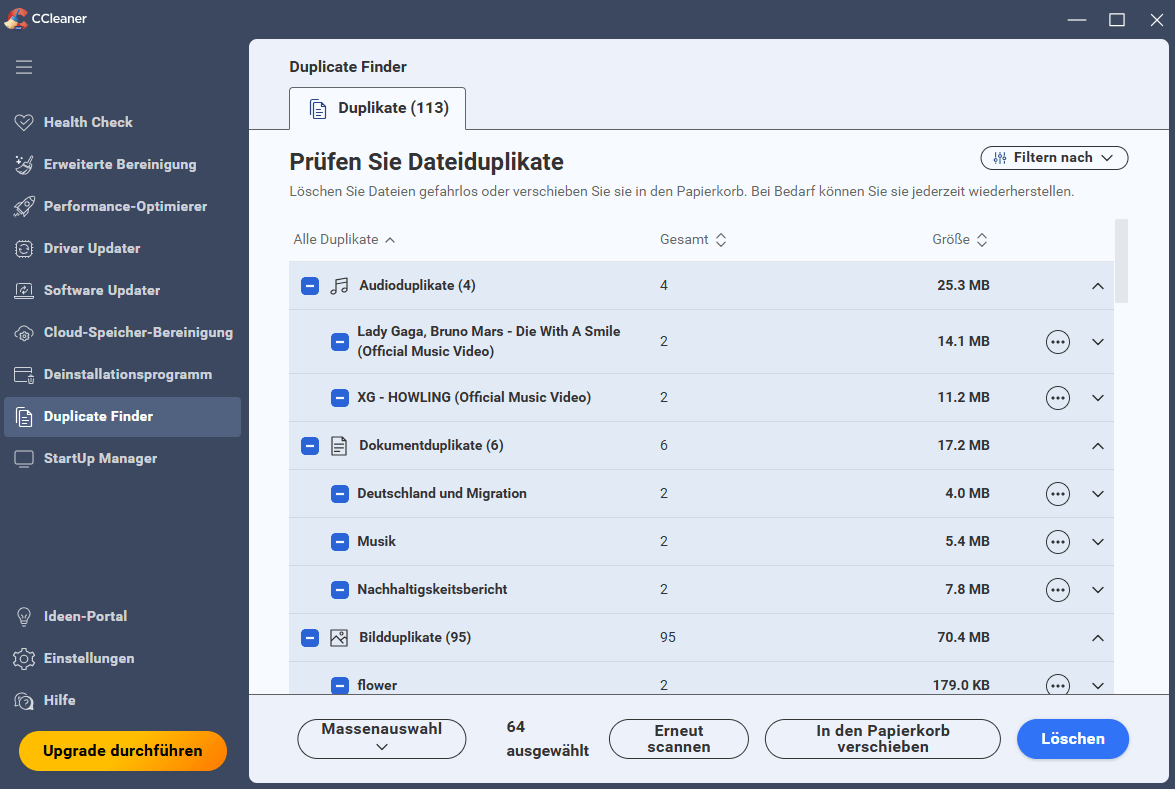
Task: Click more options for Musik row
Action: point(1057,542)
